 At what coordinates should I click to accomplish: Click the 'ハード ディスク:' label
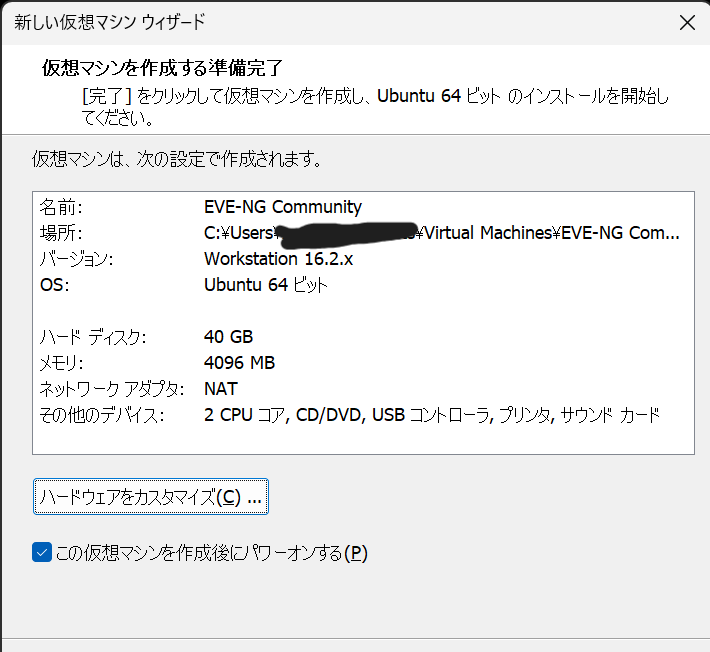(93, 337)
